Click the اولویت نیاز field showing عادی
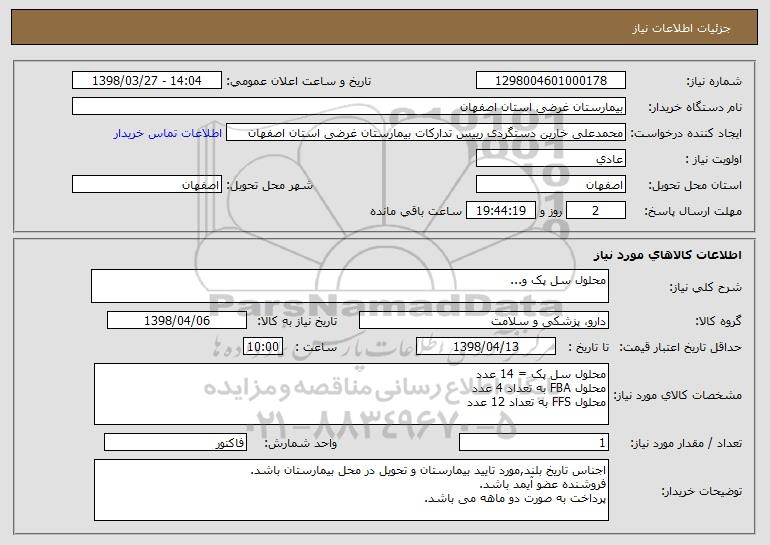 click(550, 158)
